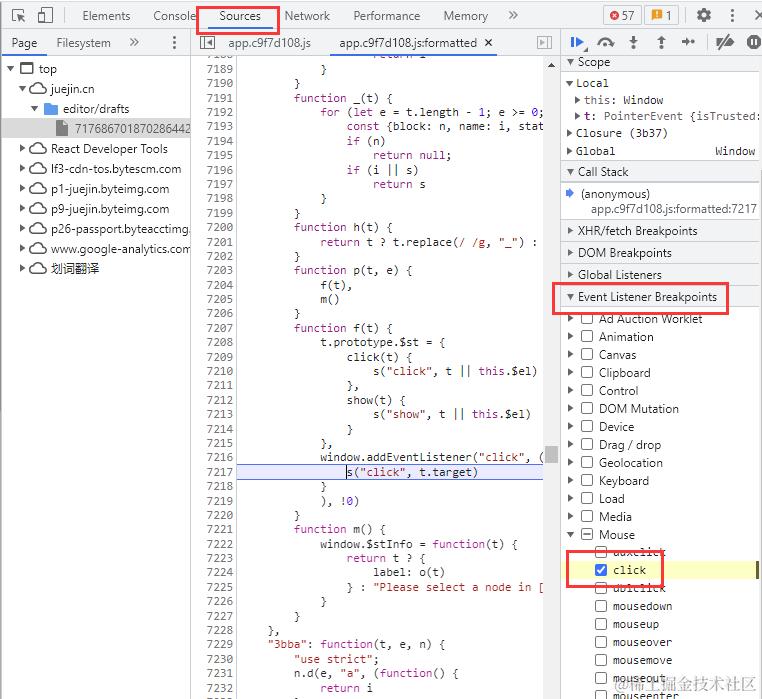Image resolution: width=762 pixels, height=699 pixels.
Task: Click the code editor vertical scrollbar thumb
Action: pos(551,454)
